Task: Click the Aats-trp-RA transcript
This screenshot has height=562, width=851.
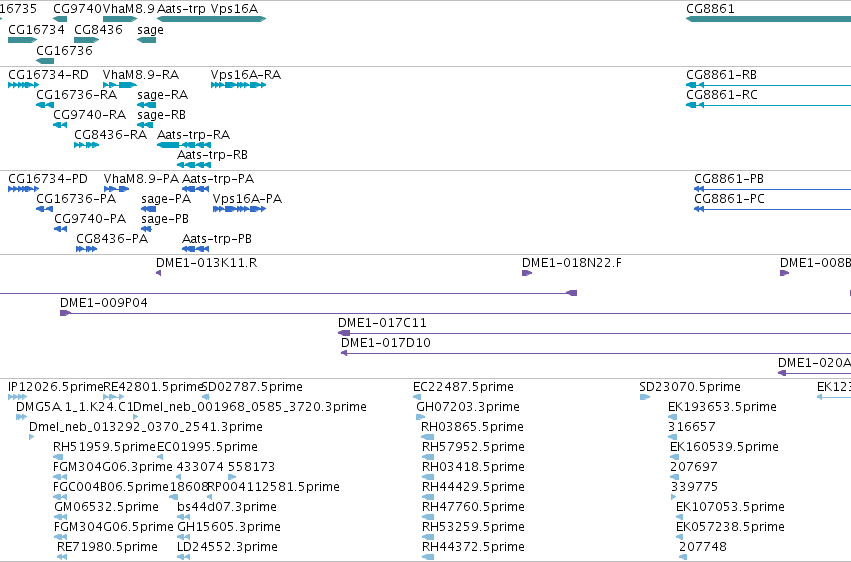Action: [184, 145]
